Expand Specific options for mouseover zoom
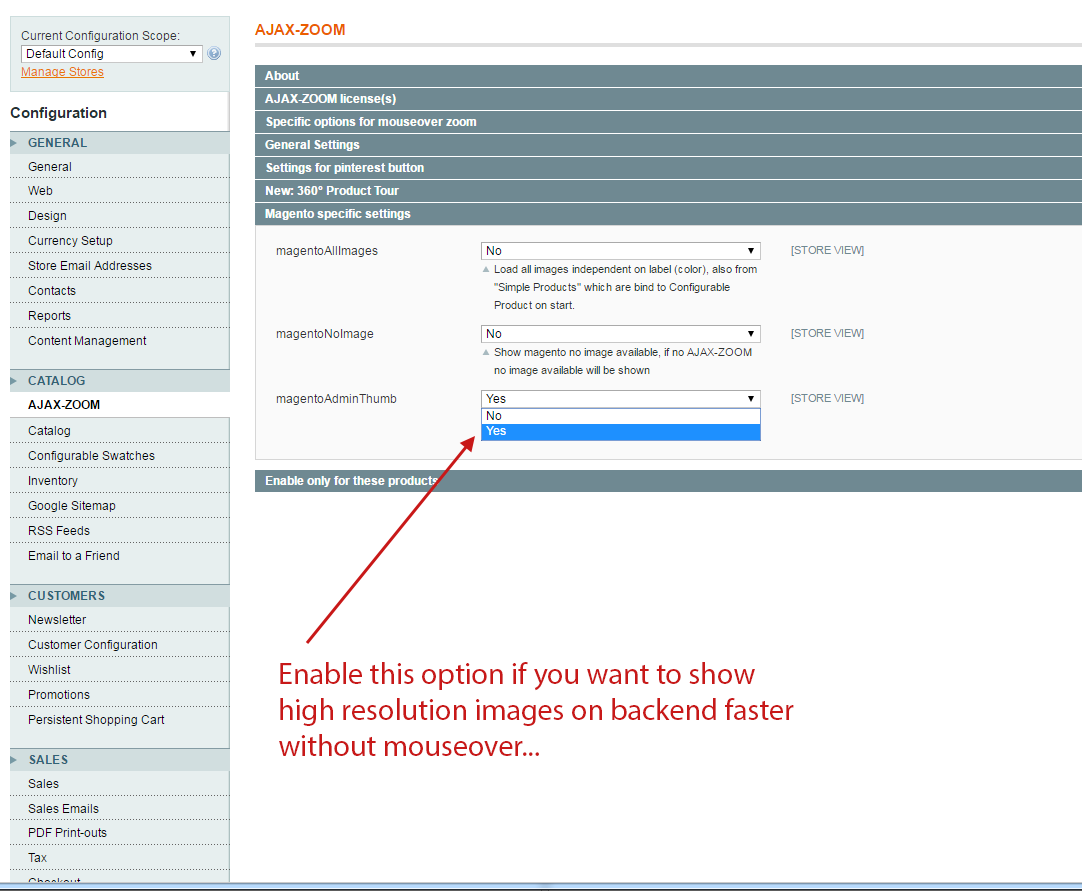This screenshot has width=1082, height=891. point(668,121)
